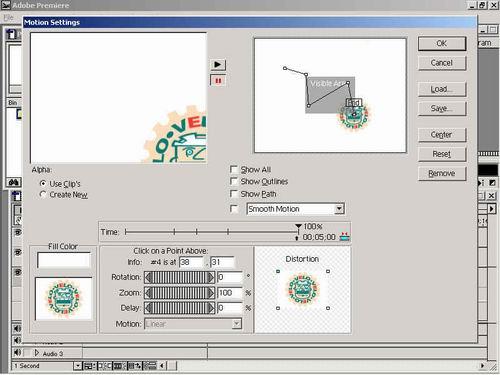The width and height of the screenshot is (500, 375).
Task: Open the File menu
Action: [8, 17]
